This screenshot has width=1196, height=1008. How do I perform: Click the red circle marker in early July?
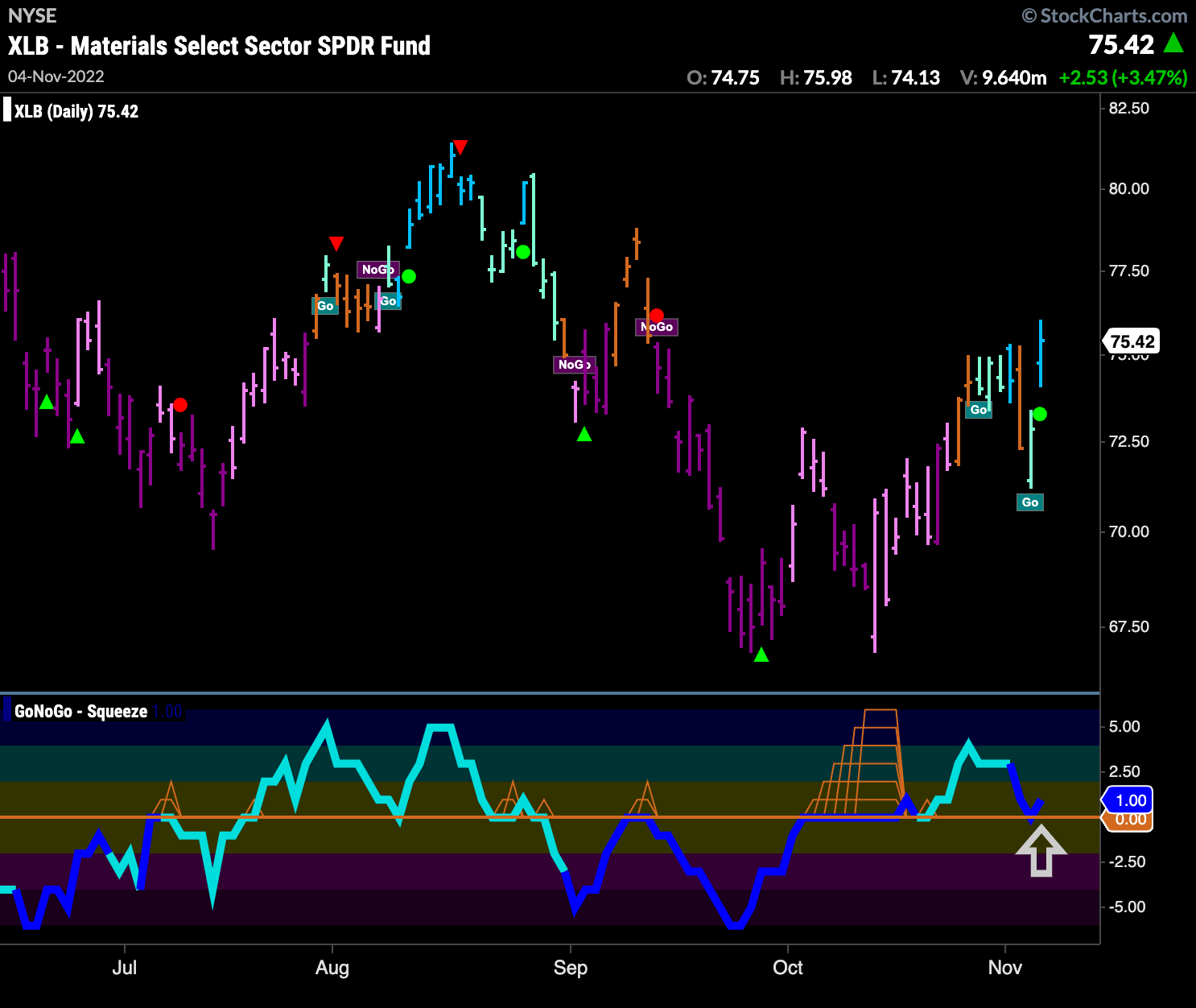[180, 405]
